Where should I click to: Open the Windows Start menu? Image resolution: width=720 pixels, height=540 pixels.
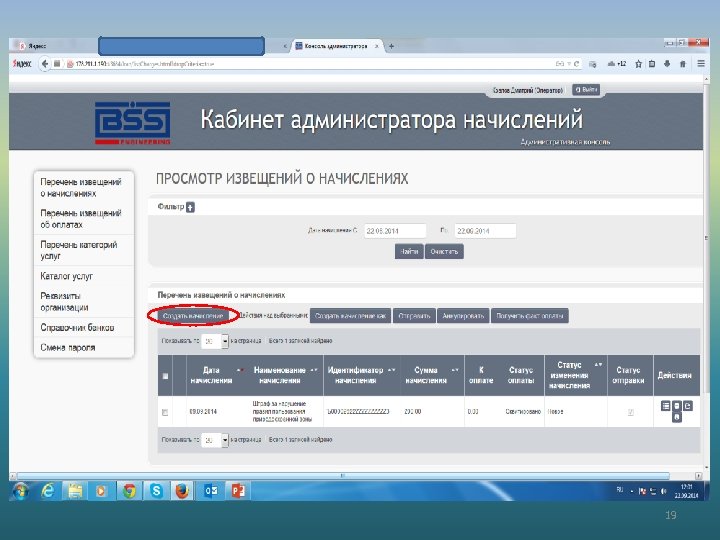[x=20, y=491]
